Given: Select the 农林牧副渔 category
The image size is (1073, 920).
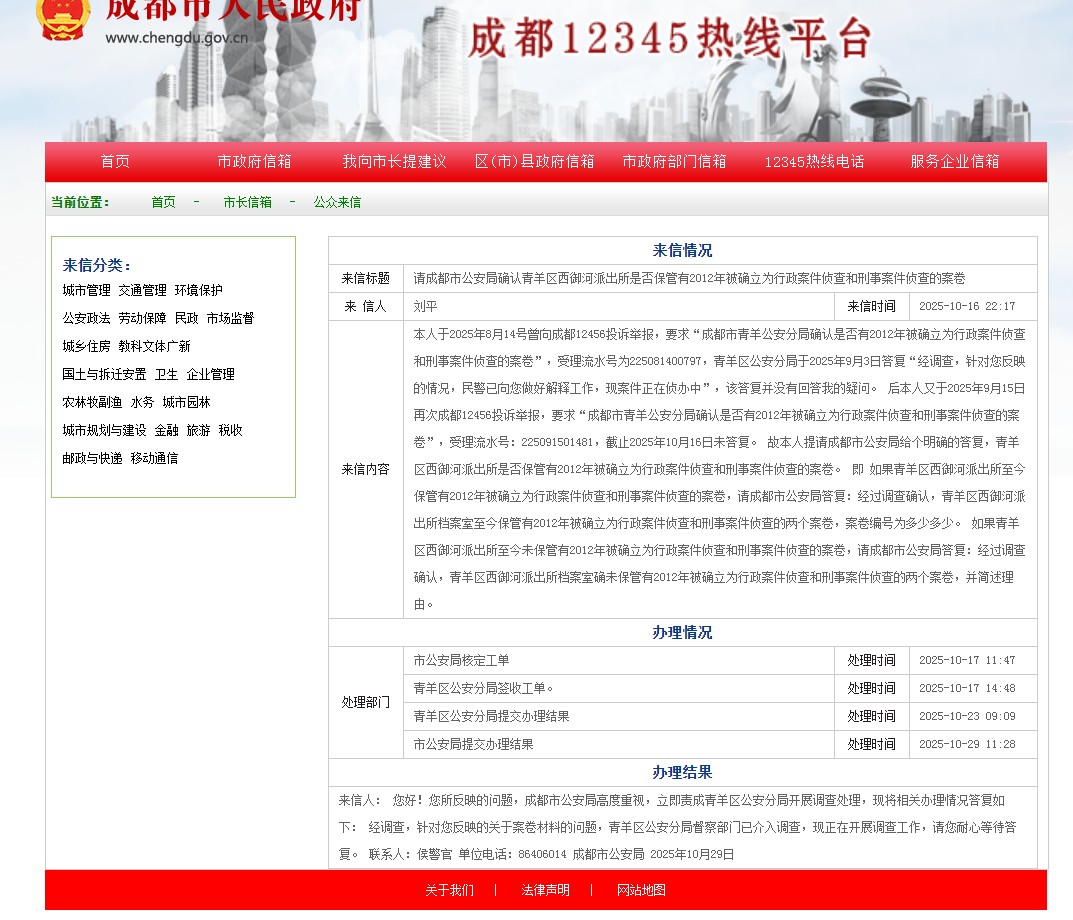Looking at the screenshot, I should 92,402.
